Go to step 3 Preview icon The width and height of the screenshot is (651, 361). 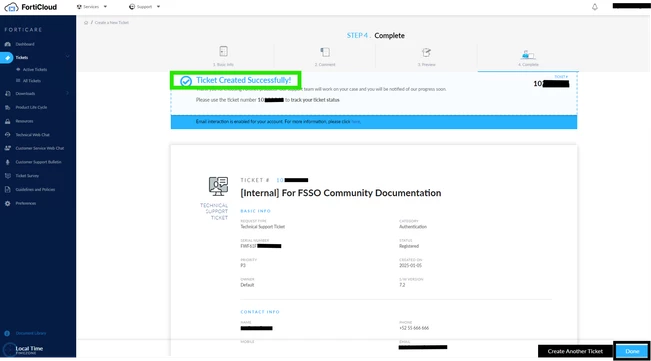[x=426, y=52]
